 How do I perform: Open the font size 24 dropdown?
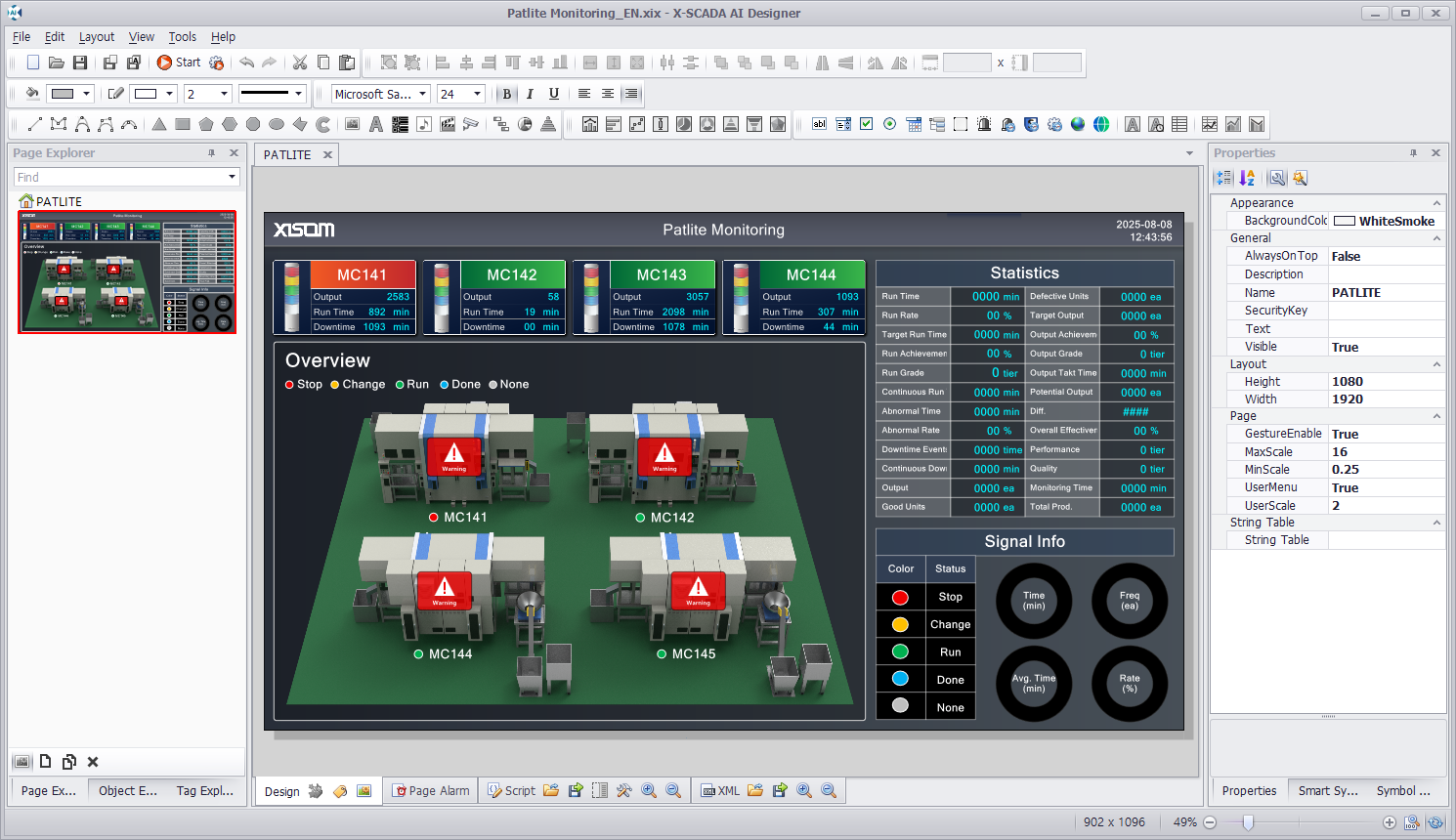(477, 94)
